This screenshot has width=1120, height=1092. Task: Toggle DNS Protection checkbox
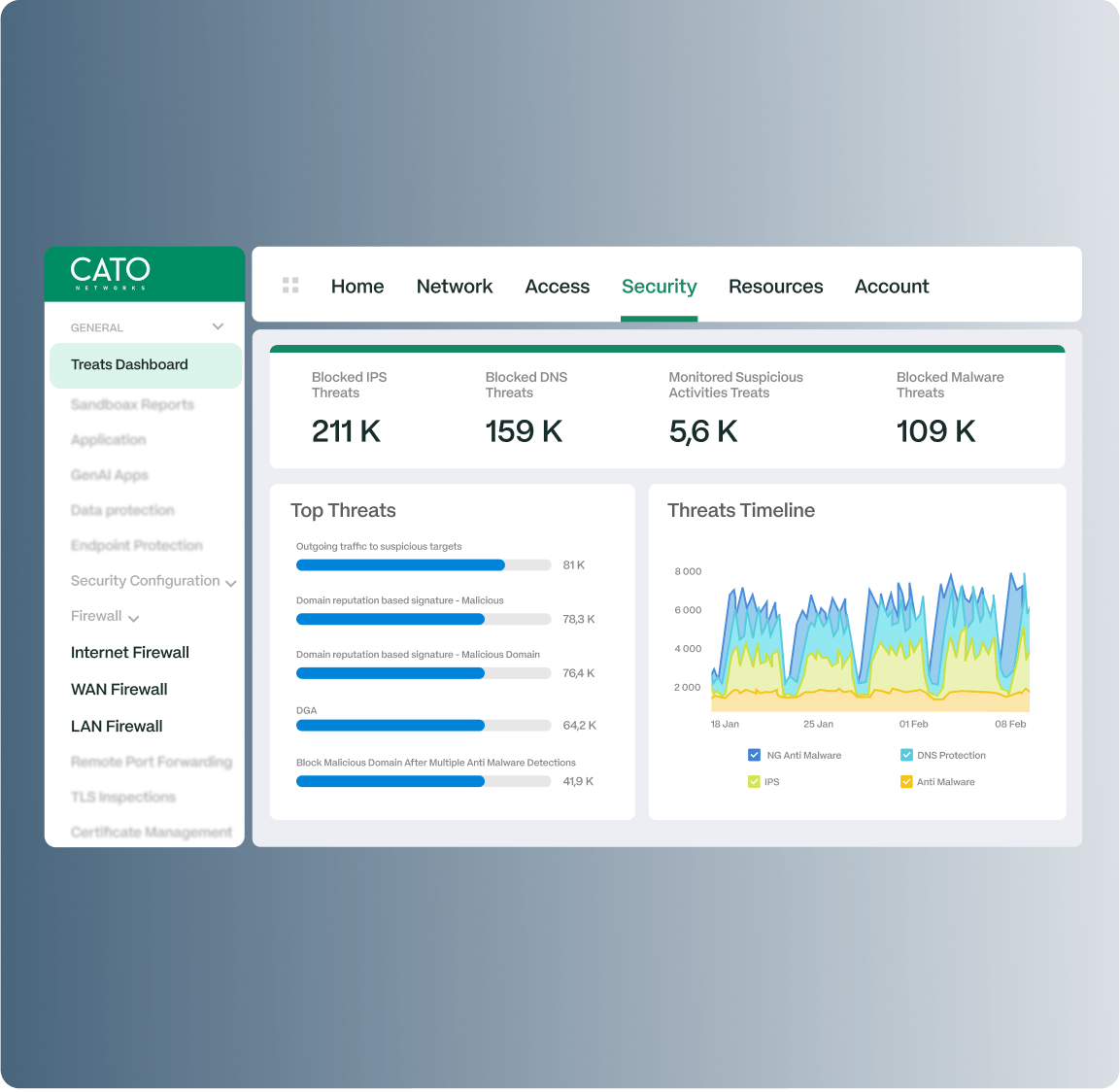pos(906,755)
